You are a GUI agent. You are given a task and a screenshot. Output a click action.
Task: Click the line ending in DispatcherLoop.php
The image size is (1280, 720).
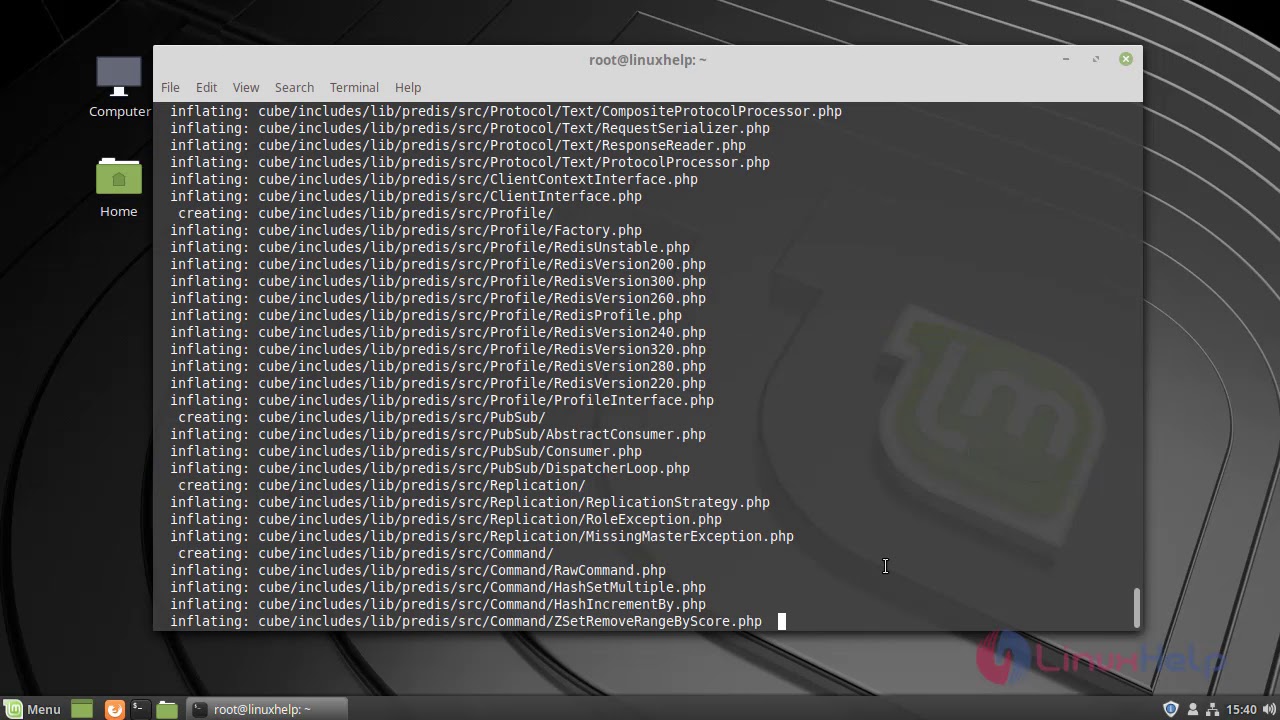click(x=430, y=468)
